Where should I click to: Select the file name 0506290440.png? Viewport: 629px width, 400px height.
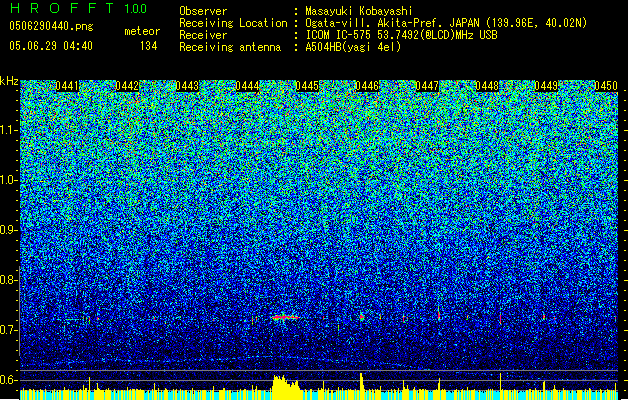pyautogui.click(x=51, y=26)
